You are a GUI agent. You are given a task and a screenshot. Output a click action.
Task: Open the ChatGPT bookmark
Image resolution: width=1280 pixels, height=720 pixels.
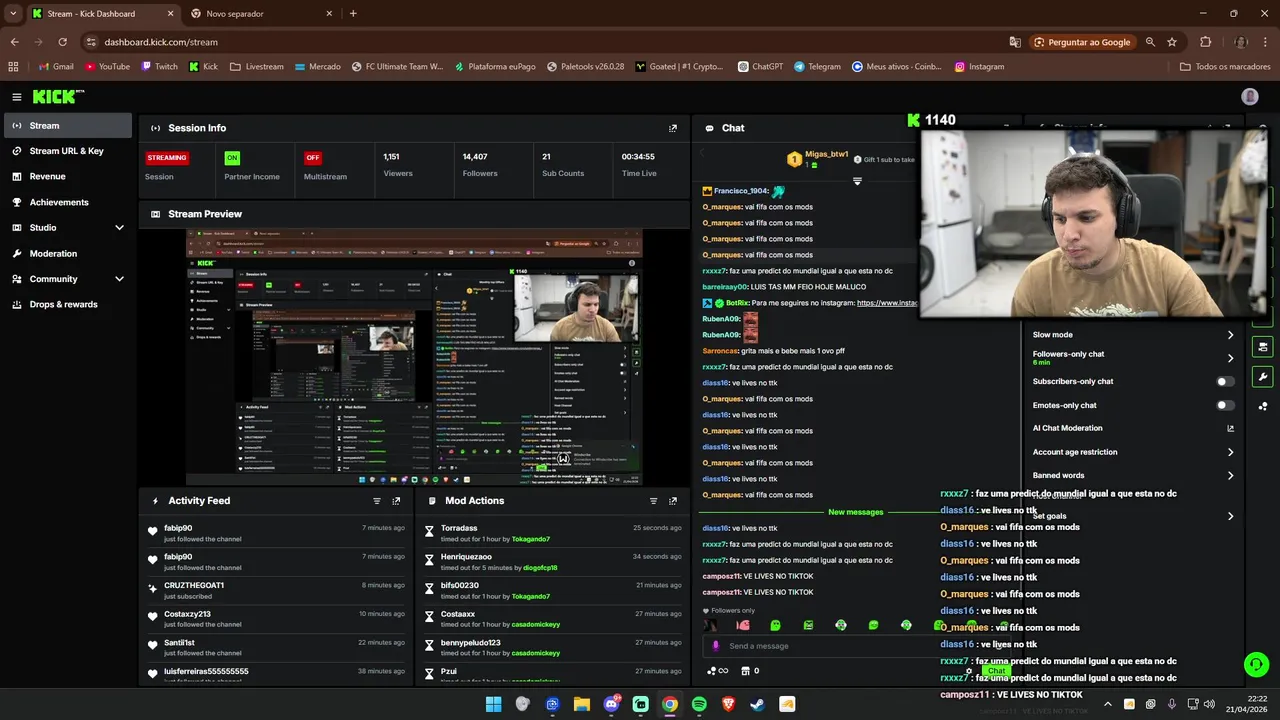[x=760, y=67]
